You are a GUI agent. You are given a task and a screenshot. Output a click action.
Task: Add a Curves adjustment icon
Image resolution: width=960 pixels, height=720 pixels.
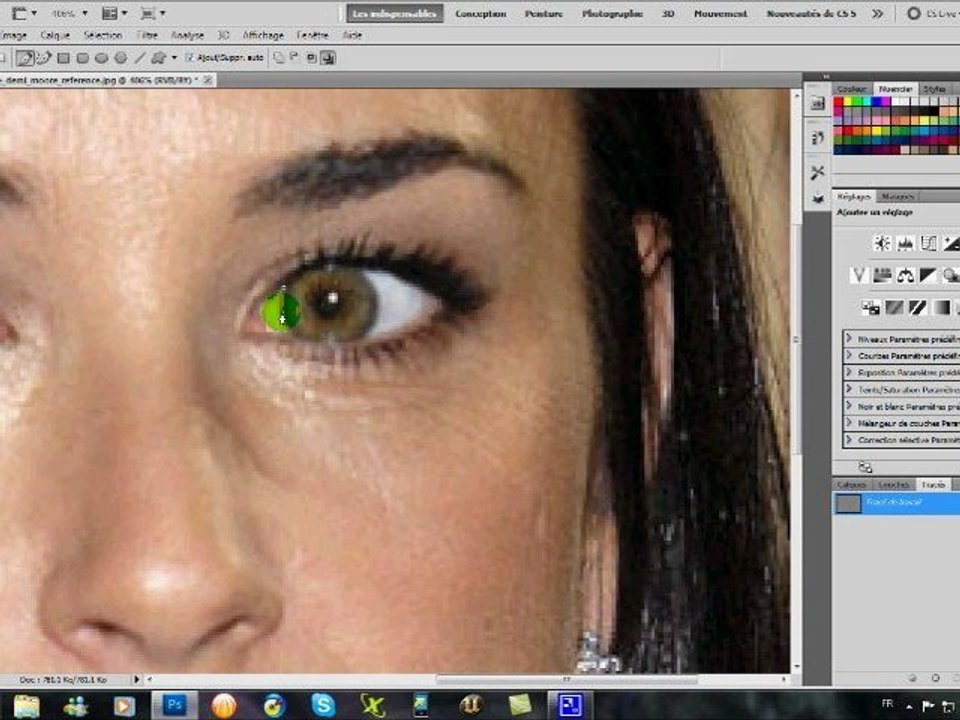click(x=928, y=243)
